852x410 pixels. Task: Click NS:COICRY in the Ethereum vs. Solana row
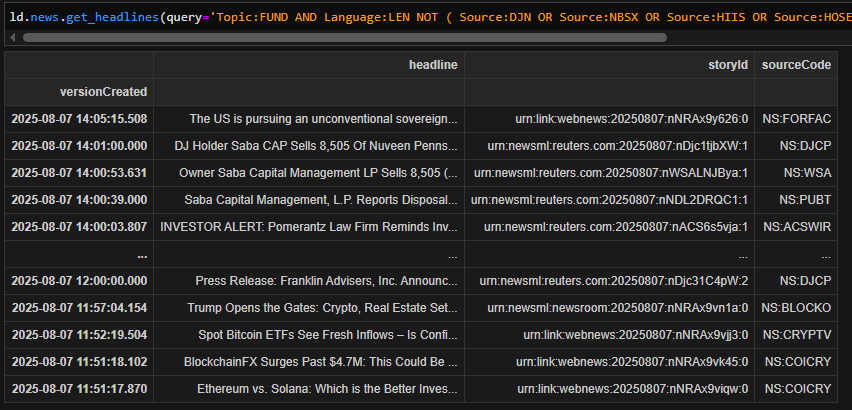click(x=798, y=389)
